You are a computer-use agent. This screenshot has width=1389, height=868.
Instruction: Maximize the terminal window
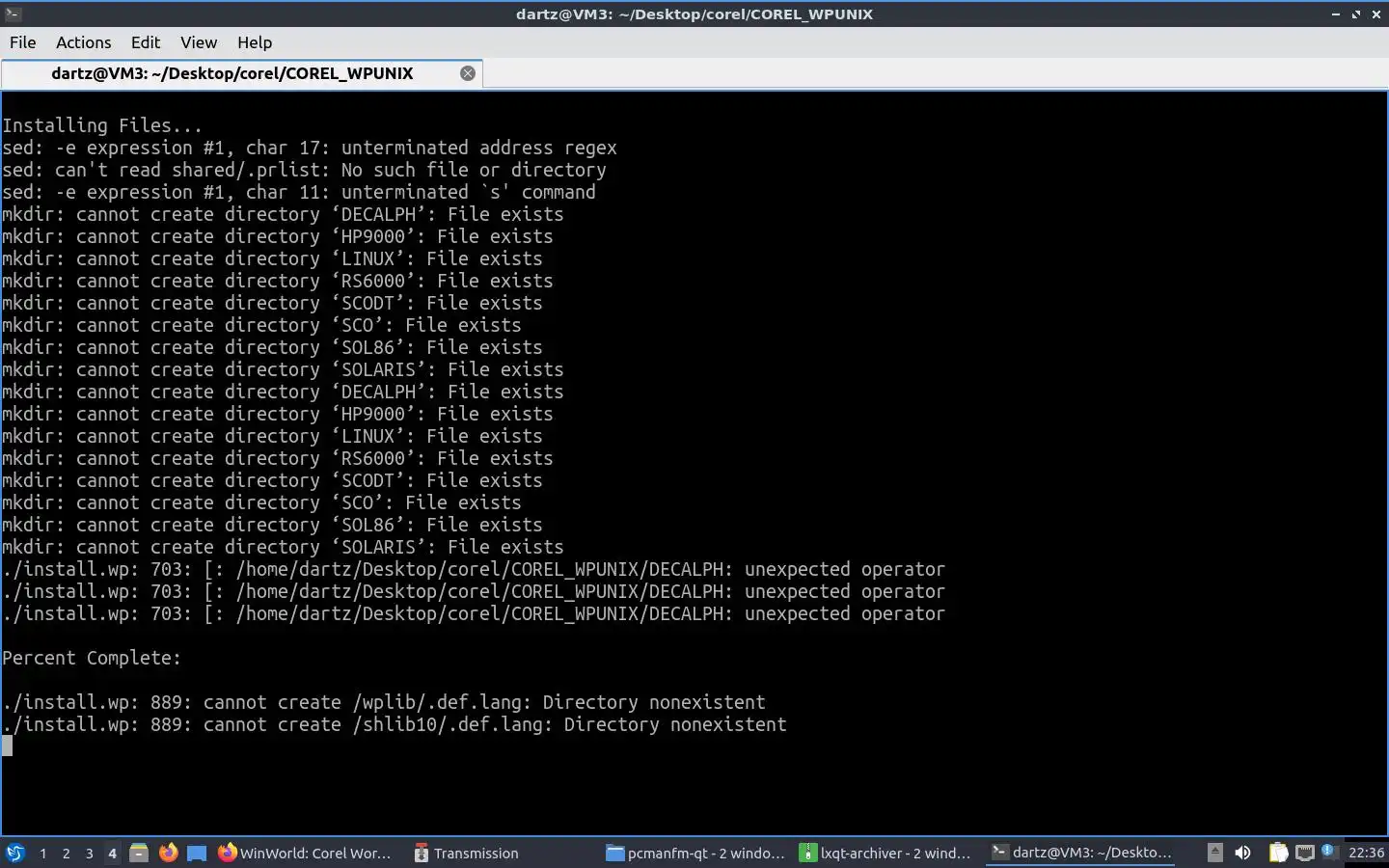point(1356,14)
